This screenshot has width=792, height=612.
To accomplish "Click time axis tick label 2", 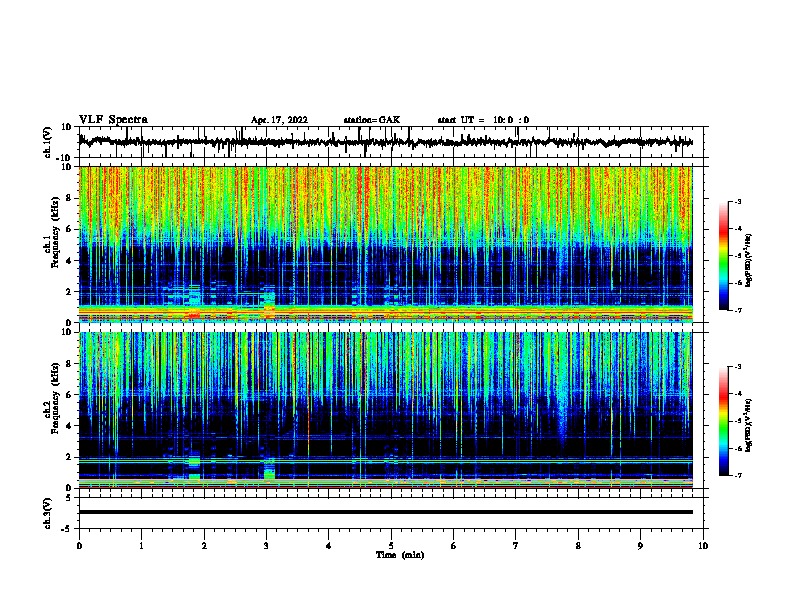I will point(204,546).
